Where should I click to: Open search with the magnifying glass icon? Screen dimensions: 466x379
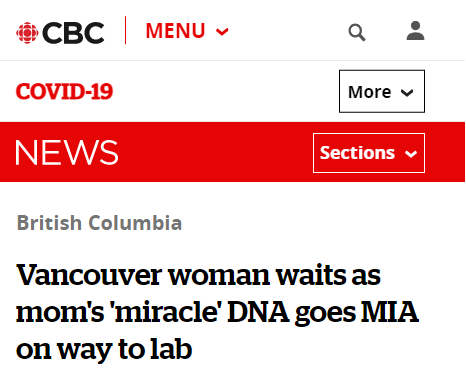[x=357, y=32]
